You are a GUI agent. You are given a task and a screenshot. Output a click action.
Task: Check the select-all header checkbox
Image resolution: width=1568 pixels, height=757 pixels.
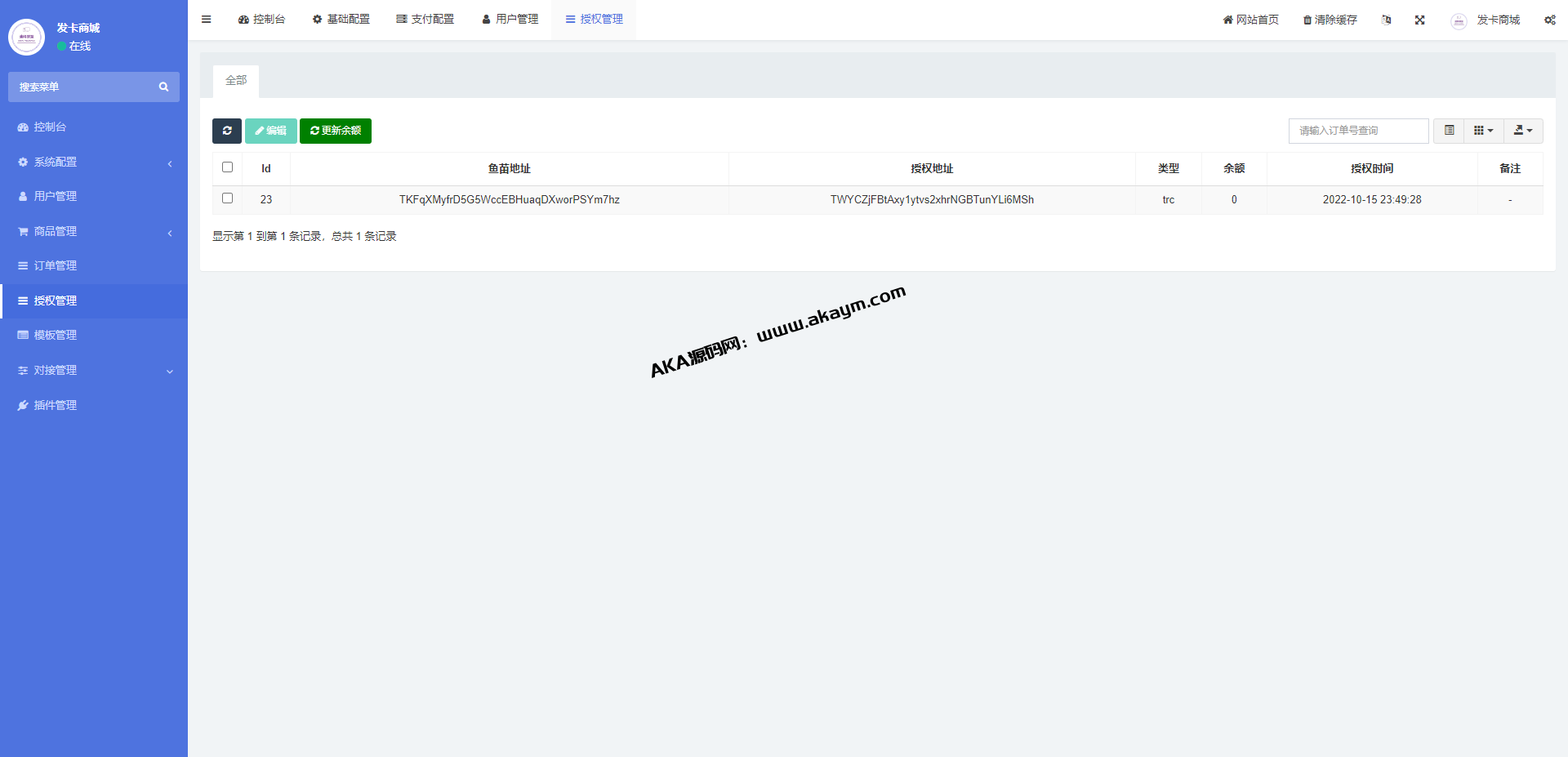click(228, 167)
